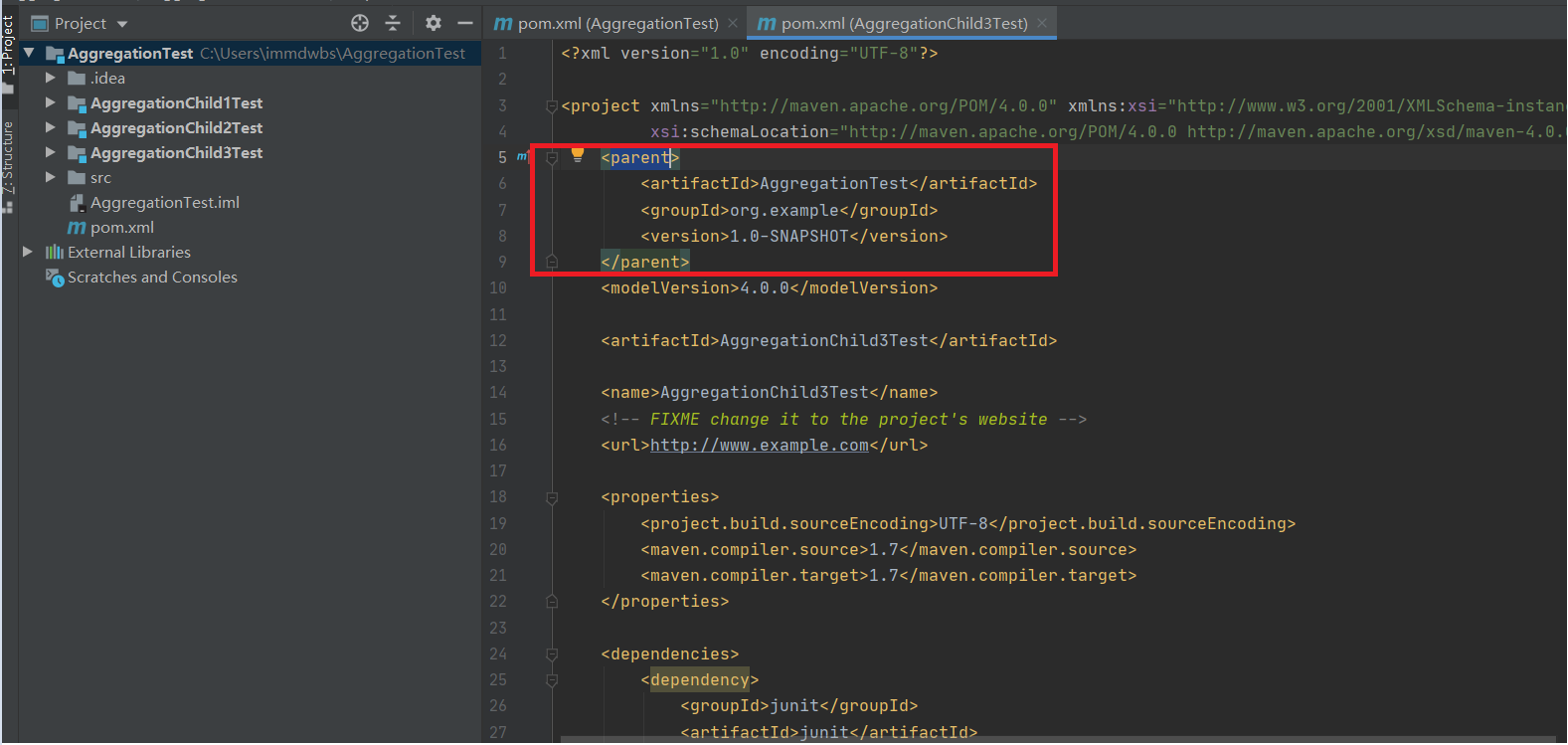
Task: Open the Structure tool window tab
Action: 8,157
